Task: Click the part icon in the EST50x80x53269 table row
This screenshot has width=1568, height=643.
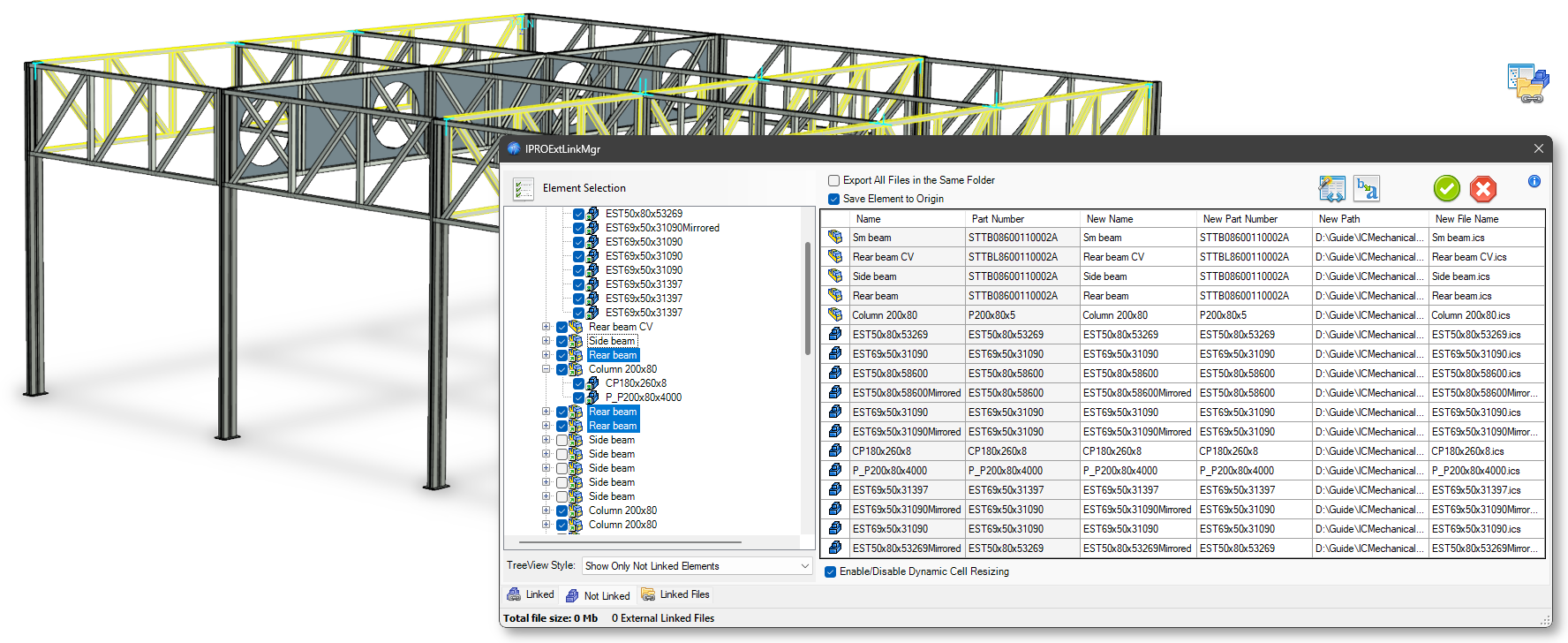Action: tap(835, 334)
